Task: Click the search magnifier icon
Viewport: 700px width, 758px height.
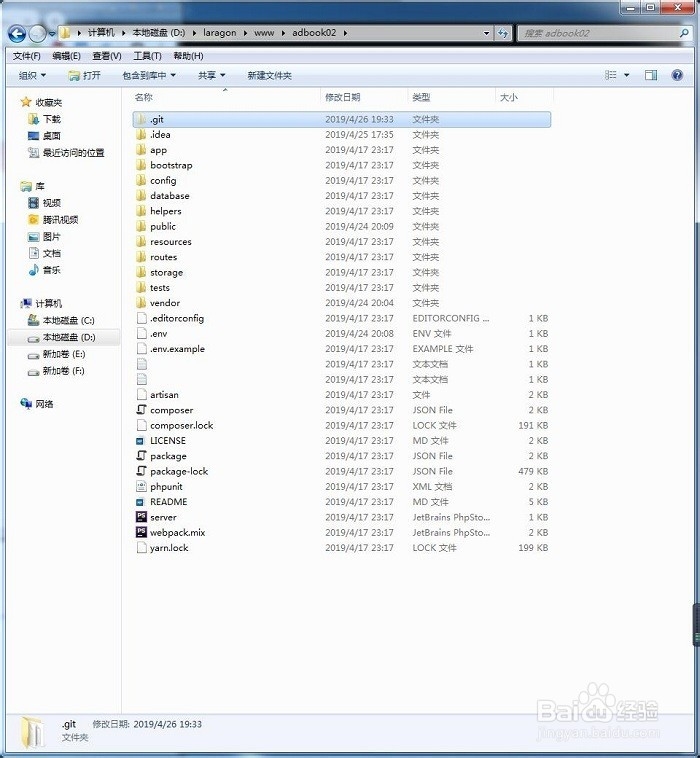Action: tap(684, 33)
